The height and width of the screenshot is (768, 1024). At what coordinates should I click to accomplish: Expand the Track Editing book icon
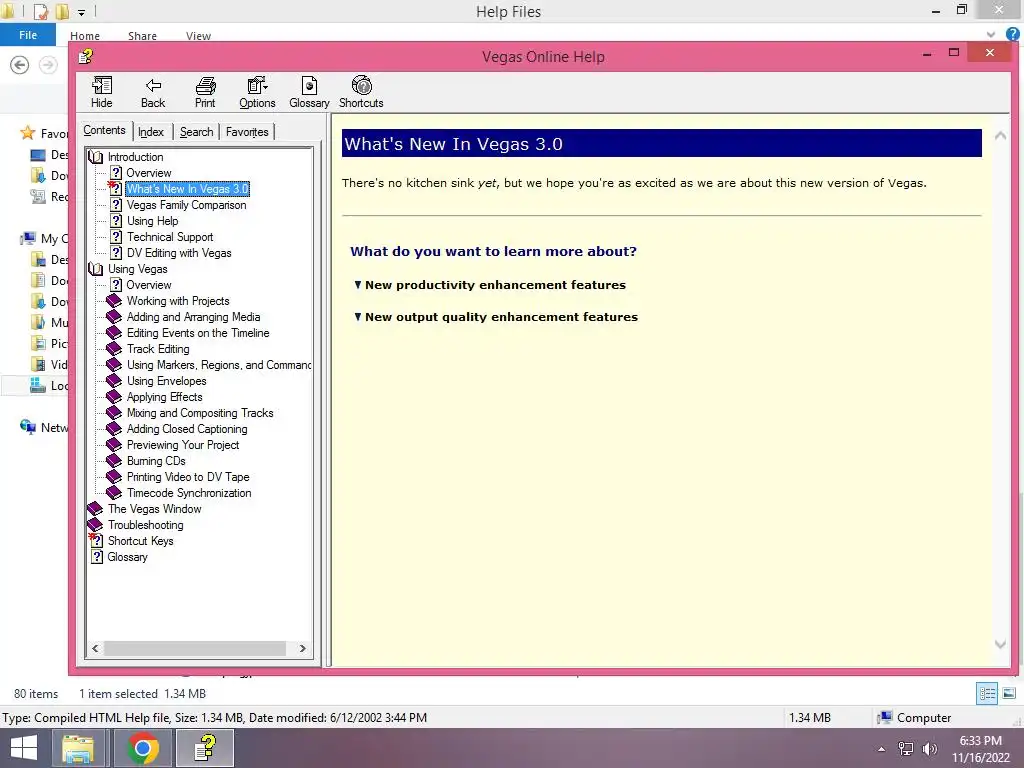[x=114, y=349]
